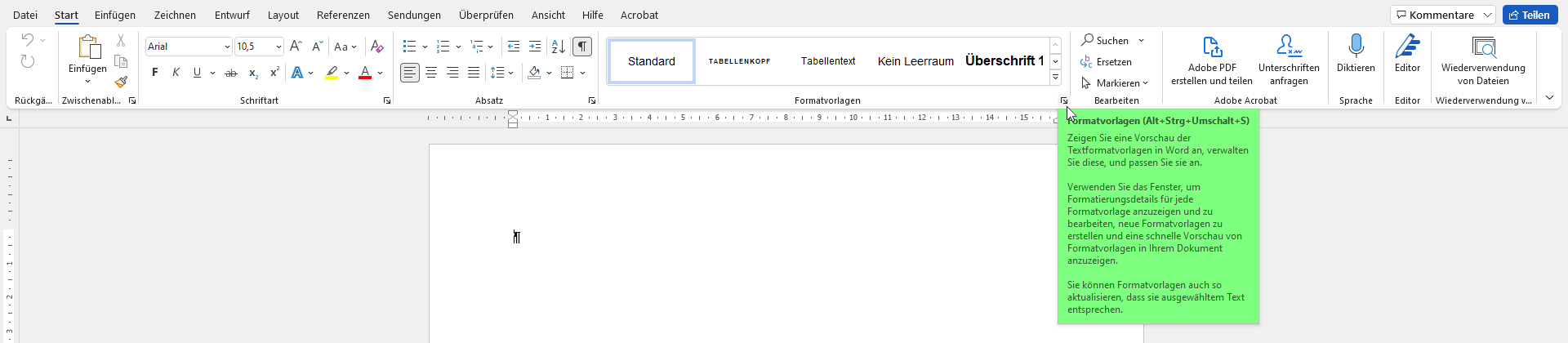Click the Teilen share button
The image size is (1568, 343).
[1530, 15]
